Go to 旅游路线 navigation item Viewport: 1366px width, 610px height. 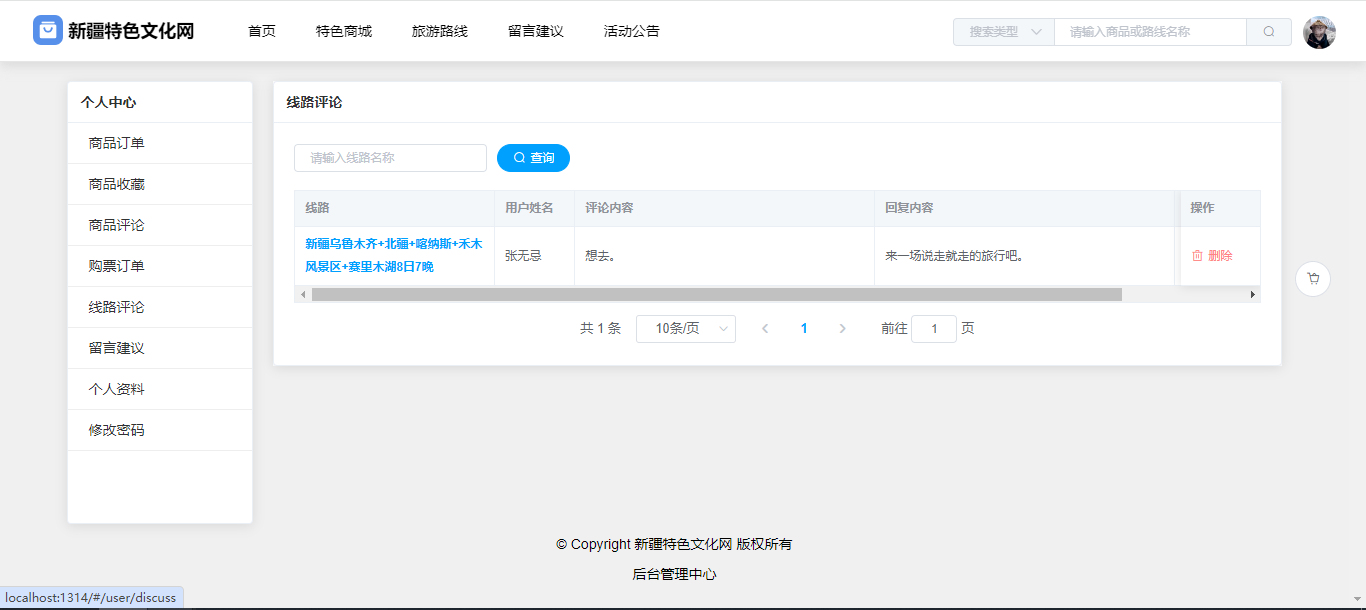click(x=439, y=32)
